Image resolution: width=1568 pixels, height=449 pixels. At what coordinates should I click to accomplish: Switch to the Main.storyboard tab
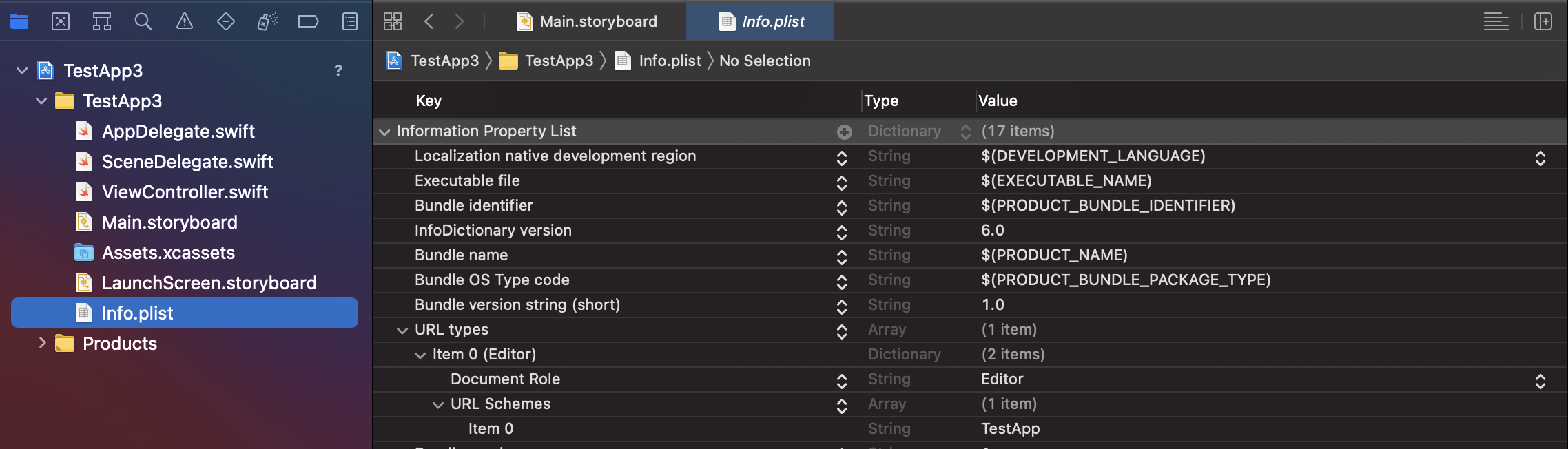588,22
